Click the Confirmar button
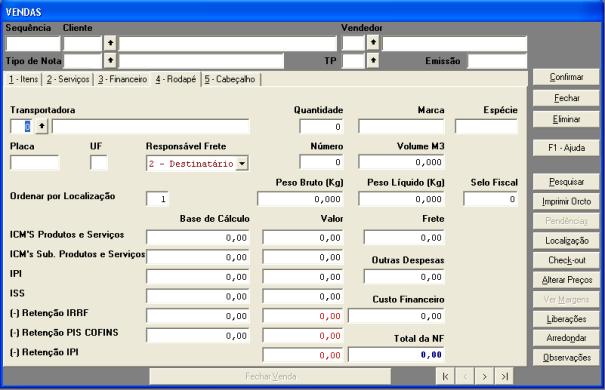The height and width of the screenshot is (390, 605). (566, 77)
